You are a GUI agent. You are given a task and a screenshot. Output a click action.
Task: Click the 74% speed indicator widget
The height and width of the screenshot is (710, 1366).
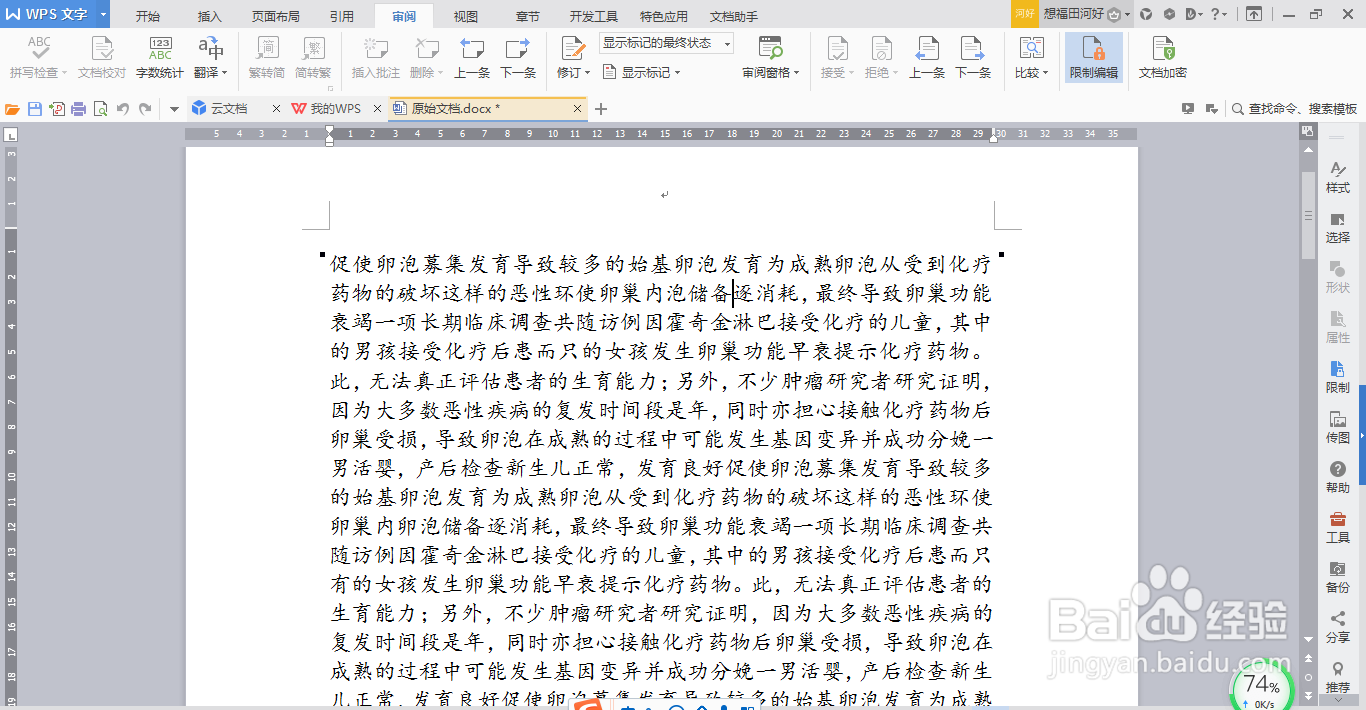(x=1261, y=686)
